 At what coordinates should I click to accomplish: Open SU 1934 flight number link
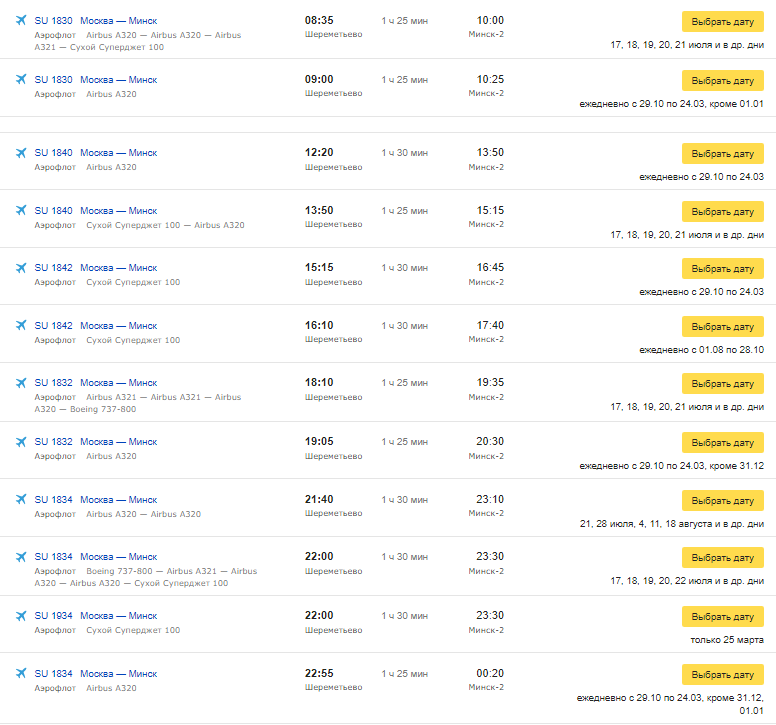tap(54, 616)
